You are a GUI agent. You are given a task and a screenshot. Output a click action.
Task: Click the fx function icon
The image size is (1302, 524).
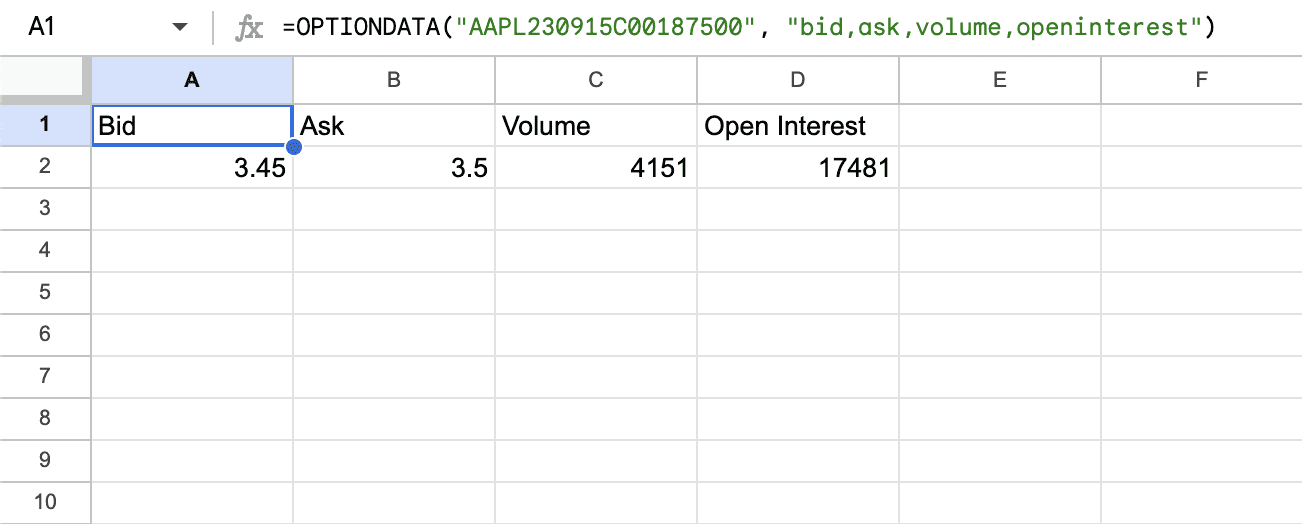[x=248, y=28]
